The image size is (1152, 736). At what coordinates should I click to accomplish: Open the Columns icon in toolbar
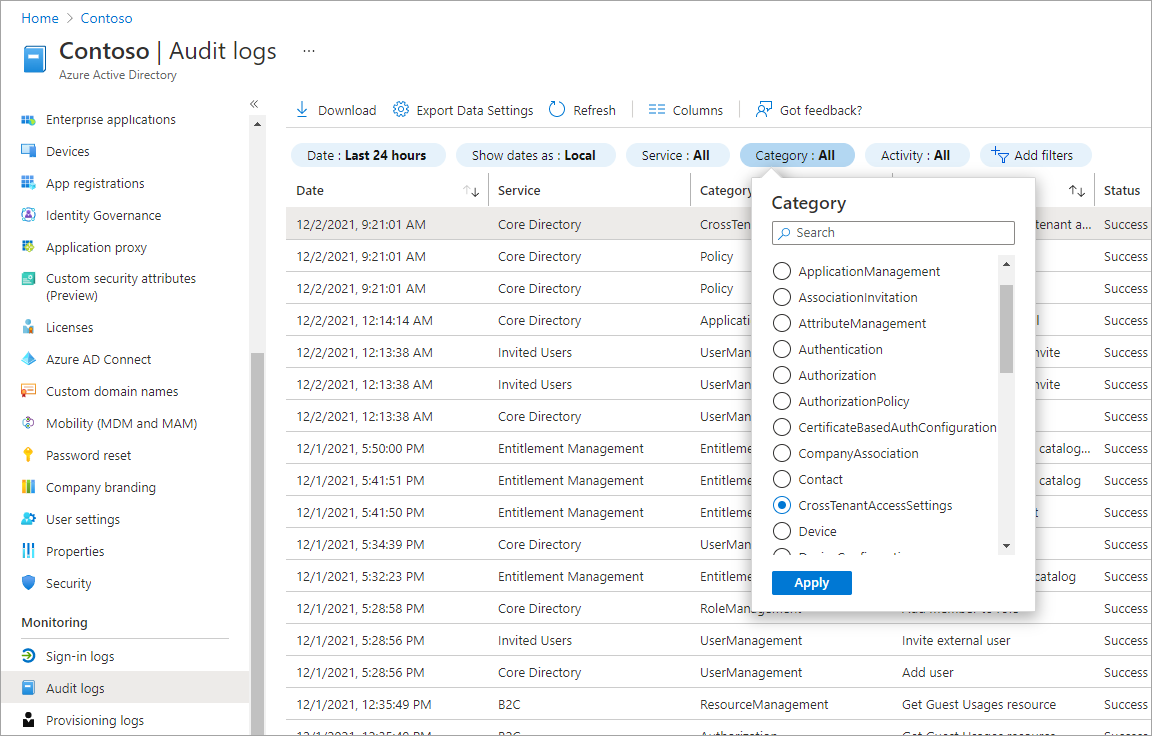coord(657,110)
